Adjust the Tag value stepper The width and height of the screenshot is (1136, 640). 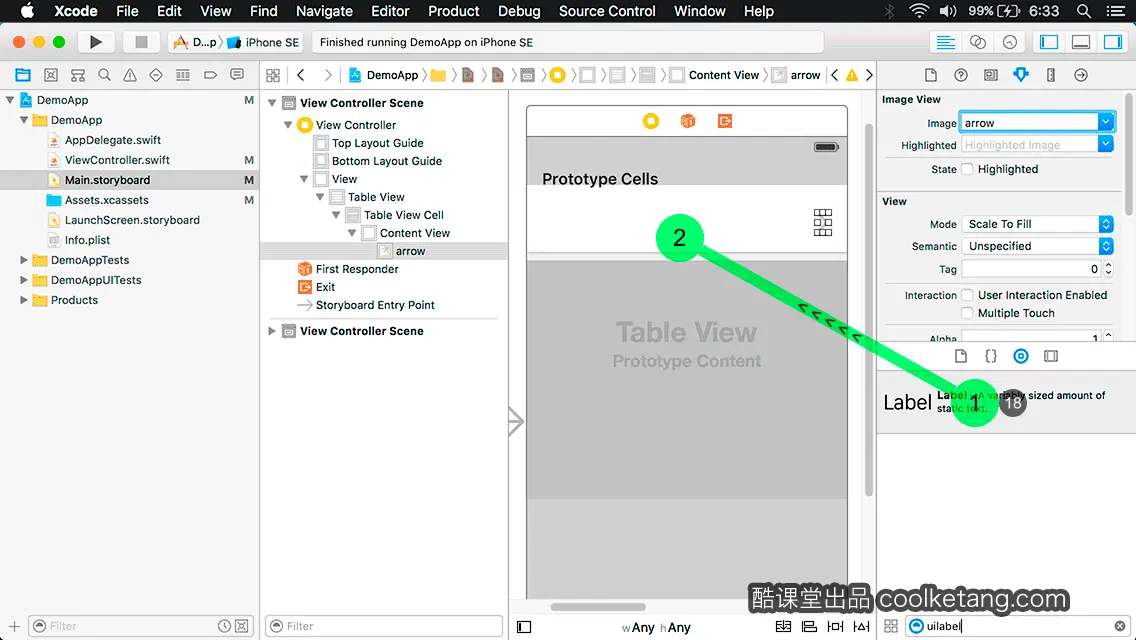[1108, 269]
